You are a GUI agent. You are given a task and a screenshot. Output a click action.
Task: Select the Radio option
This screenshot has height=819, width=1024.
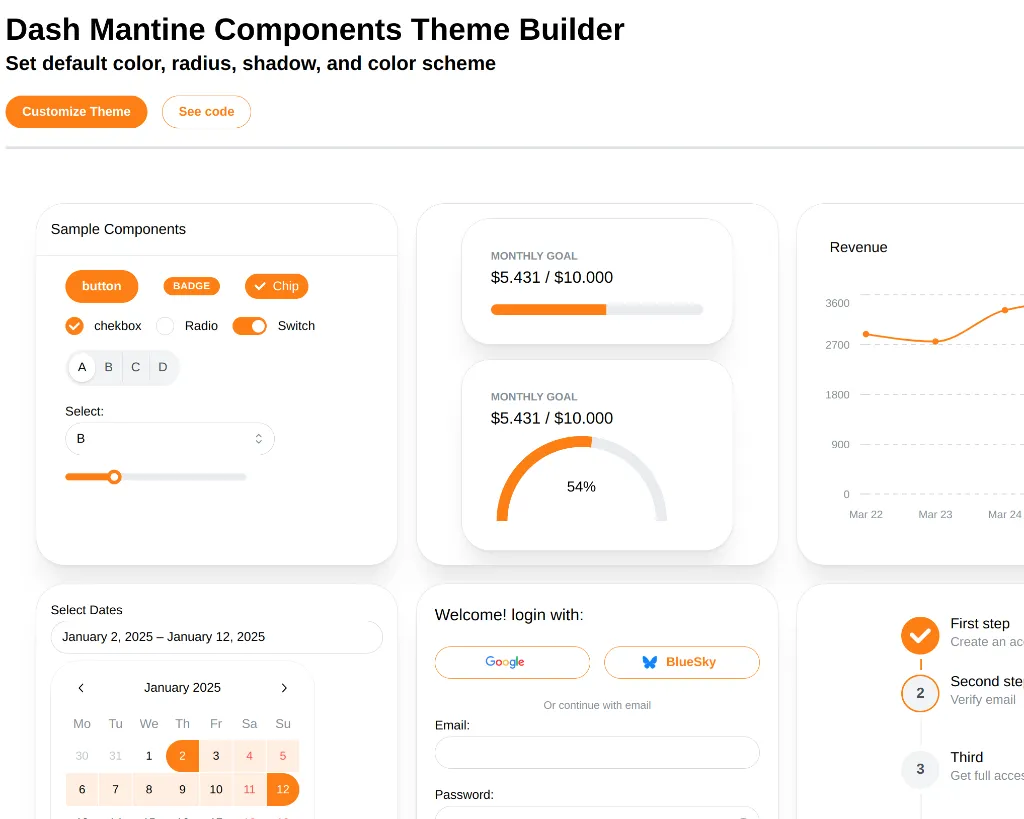click(x=165, y=326)
